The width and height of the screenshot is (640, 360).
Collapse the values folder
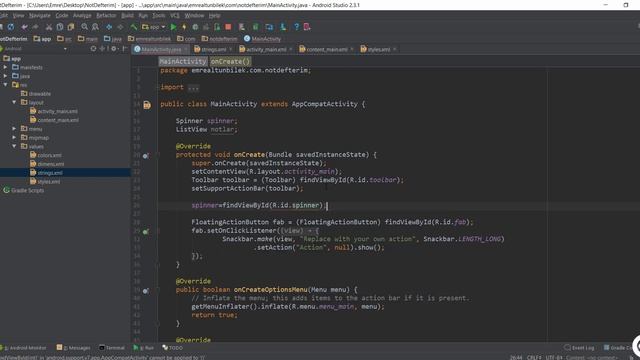point(14,146)
